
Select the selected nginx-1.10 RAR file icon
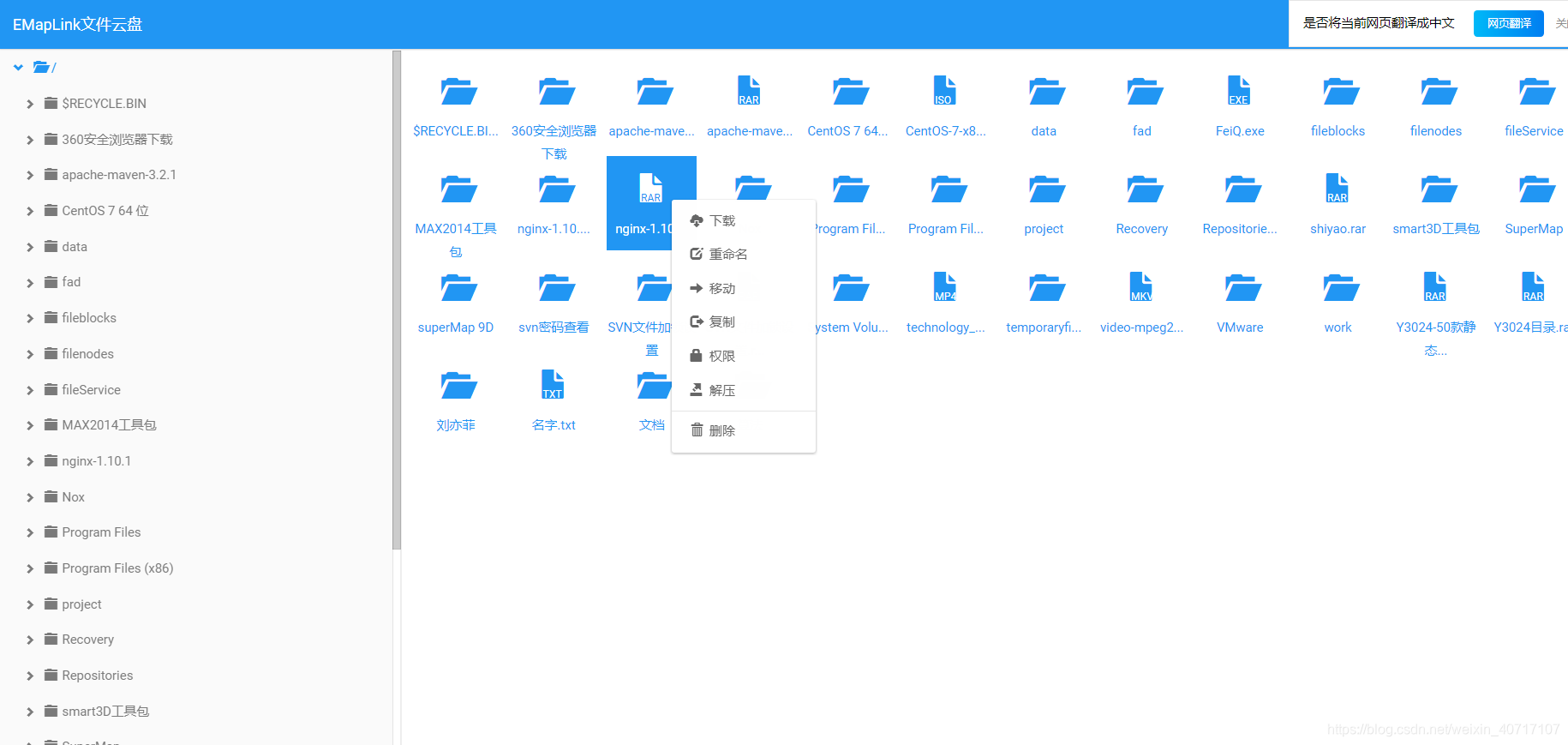[x=651, y=189]
